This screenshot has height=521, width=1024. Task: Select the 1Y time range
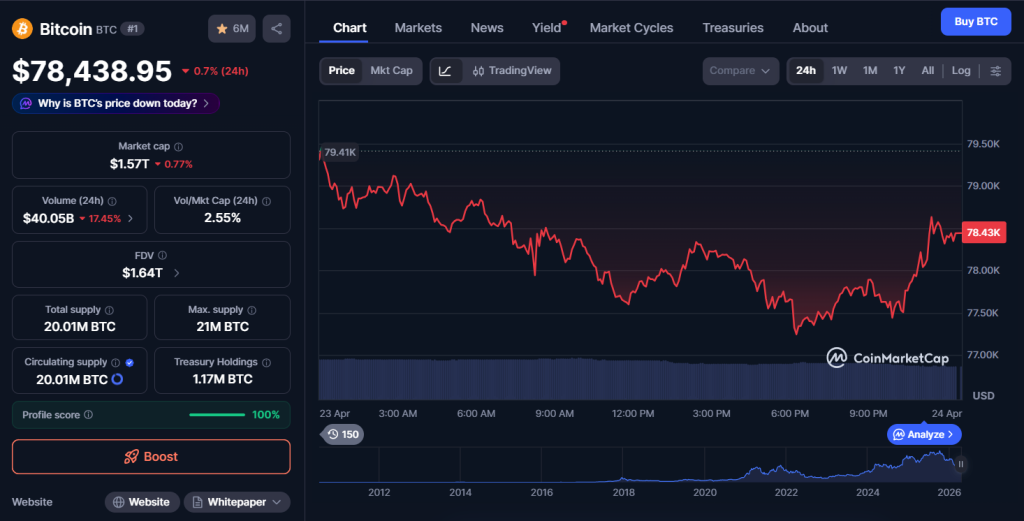(x=899, y=71)
